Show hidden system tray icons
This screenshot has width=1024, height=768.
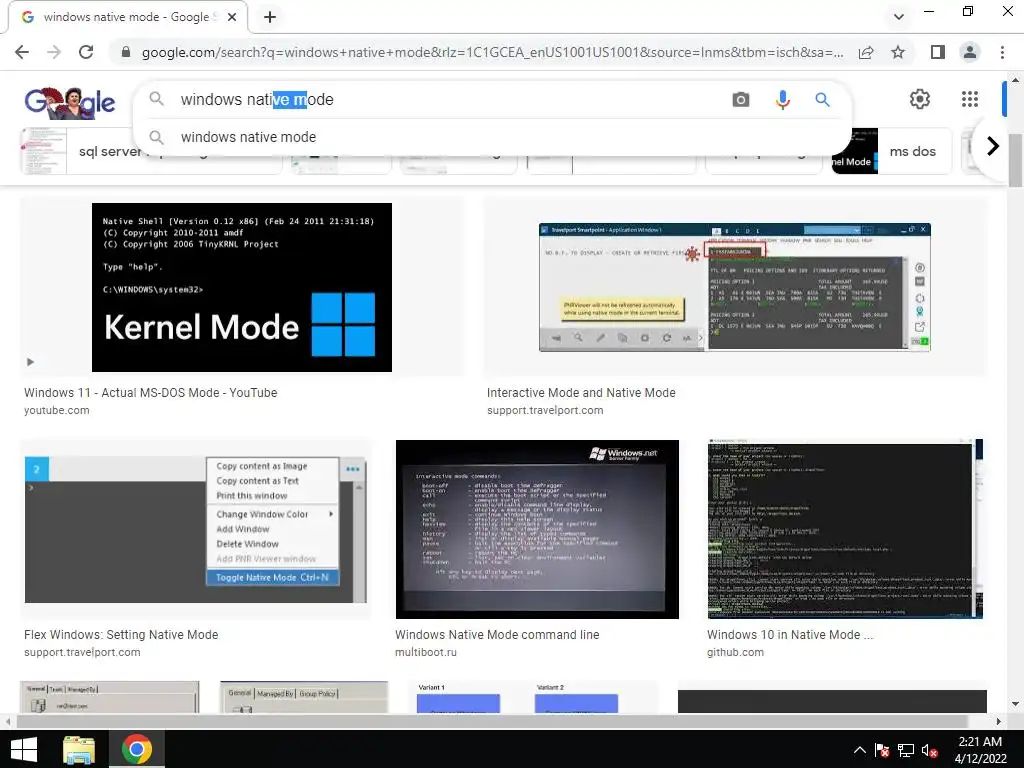pyautogui.click(x=860, y=750)
